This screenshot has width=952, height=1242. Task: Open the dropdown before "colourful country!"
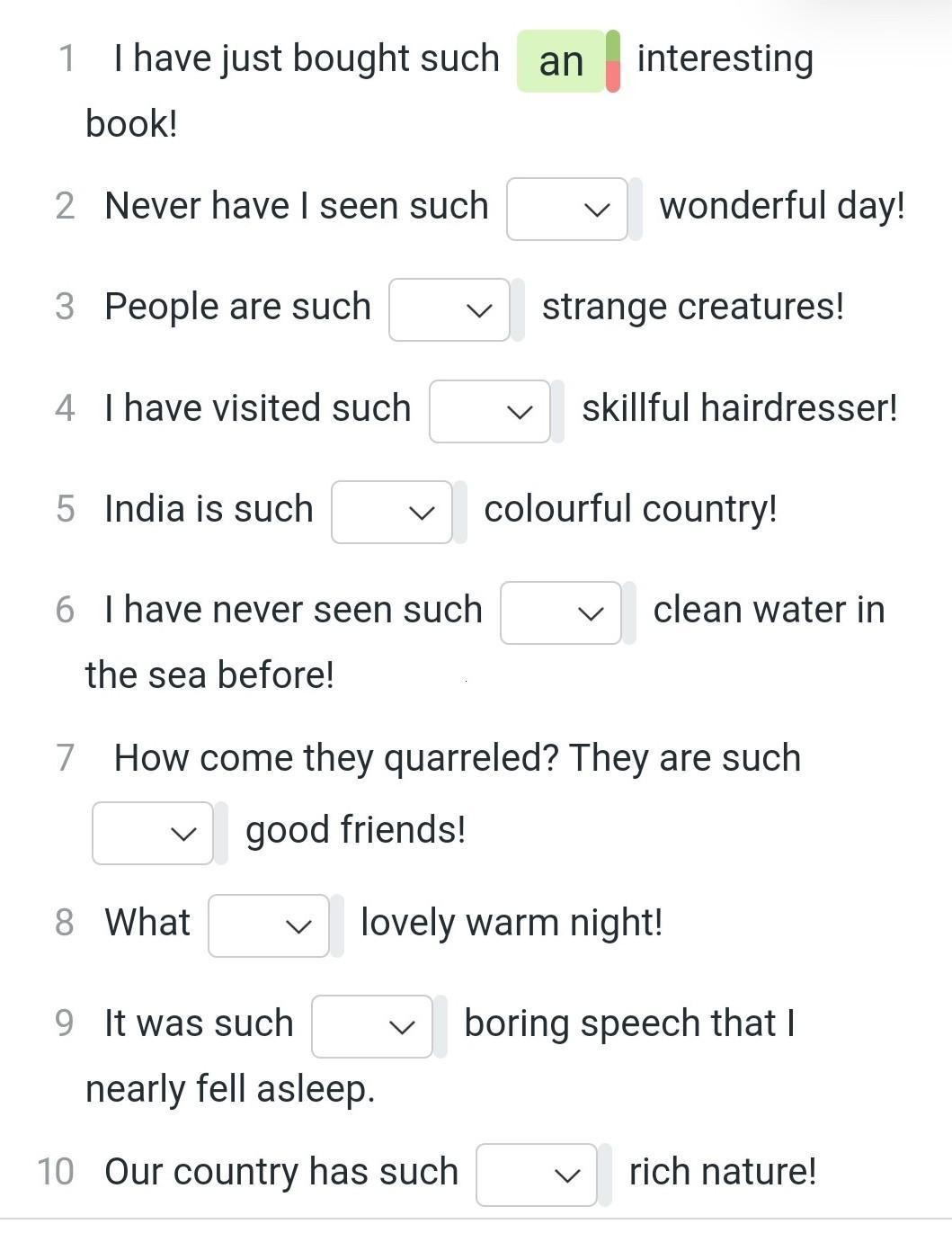click(391, 513)
